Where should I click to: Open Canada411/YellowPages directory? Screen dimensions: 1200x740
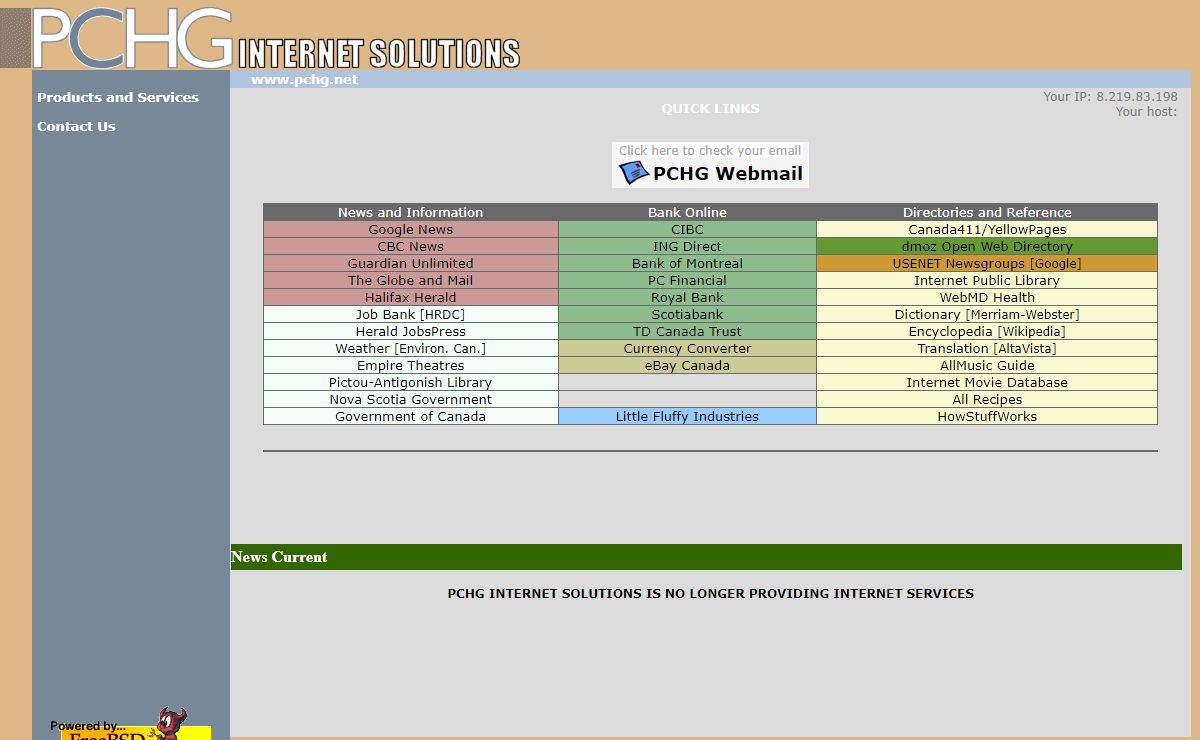(987, 230)
